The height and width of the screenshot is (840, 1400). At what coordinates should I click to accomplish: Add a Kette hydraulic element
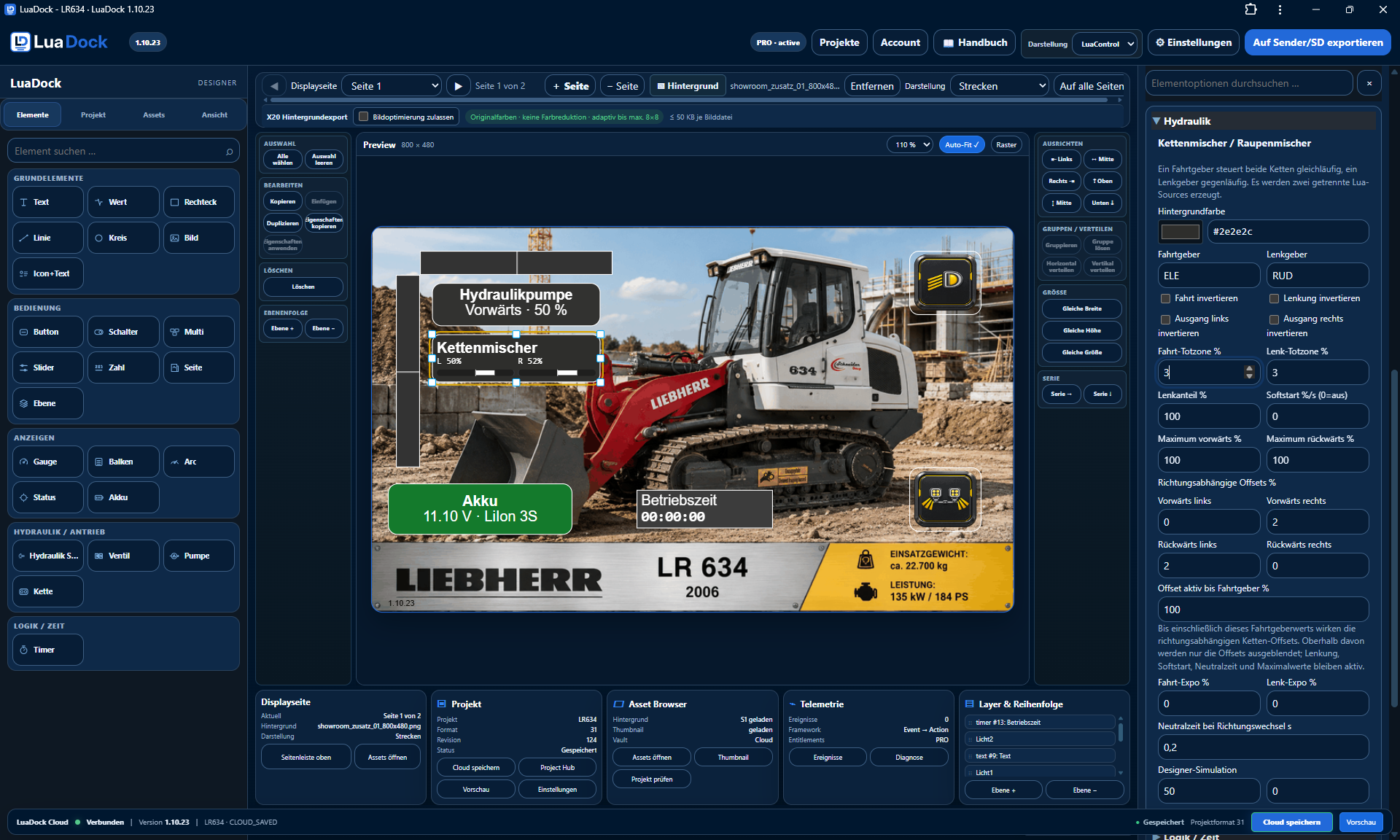48,591
